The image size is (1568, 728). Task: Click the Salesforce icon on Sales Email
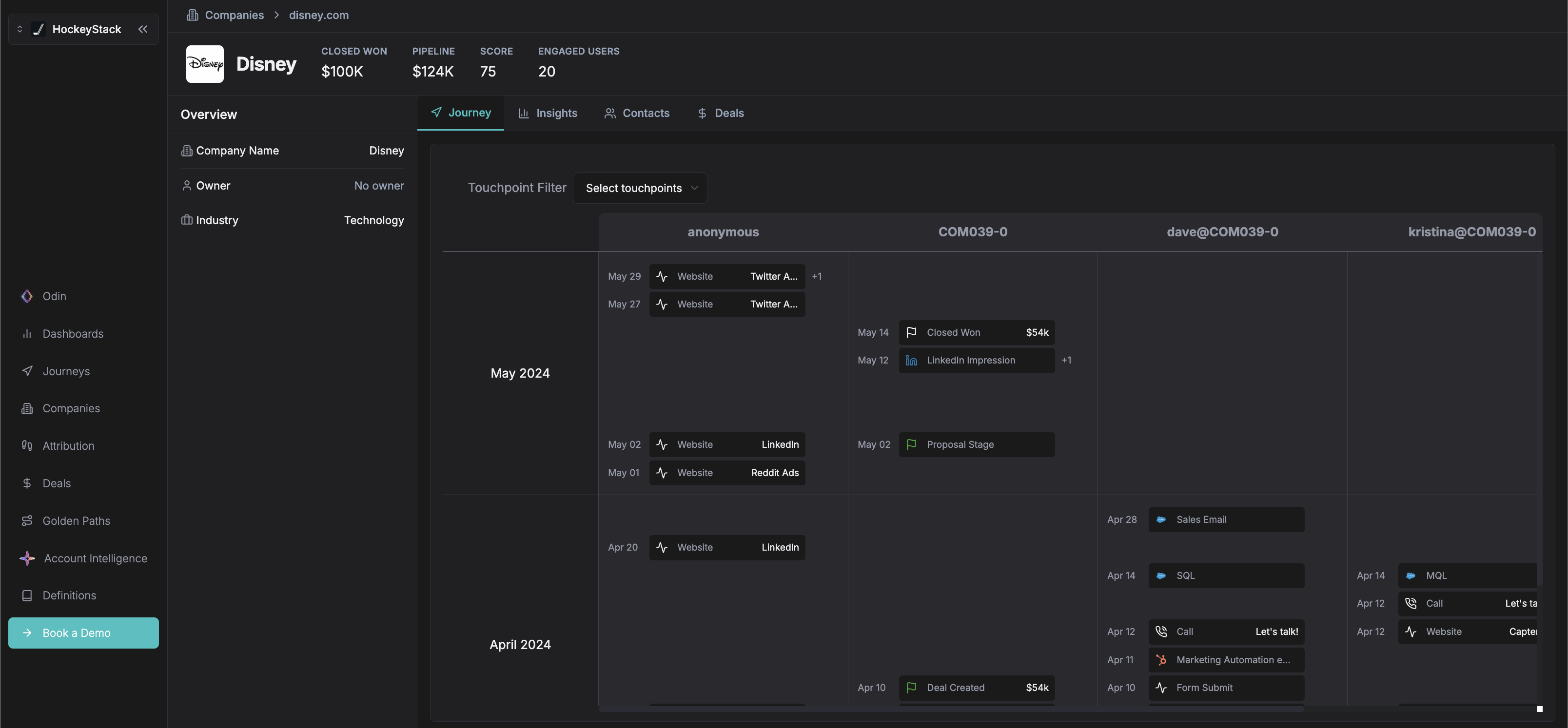pos(1161,520)
